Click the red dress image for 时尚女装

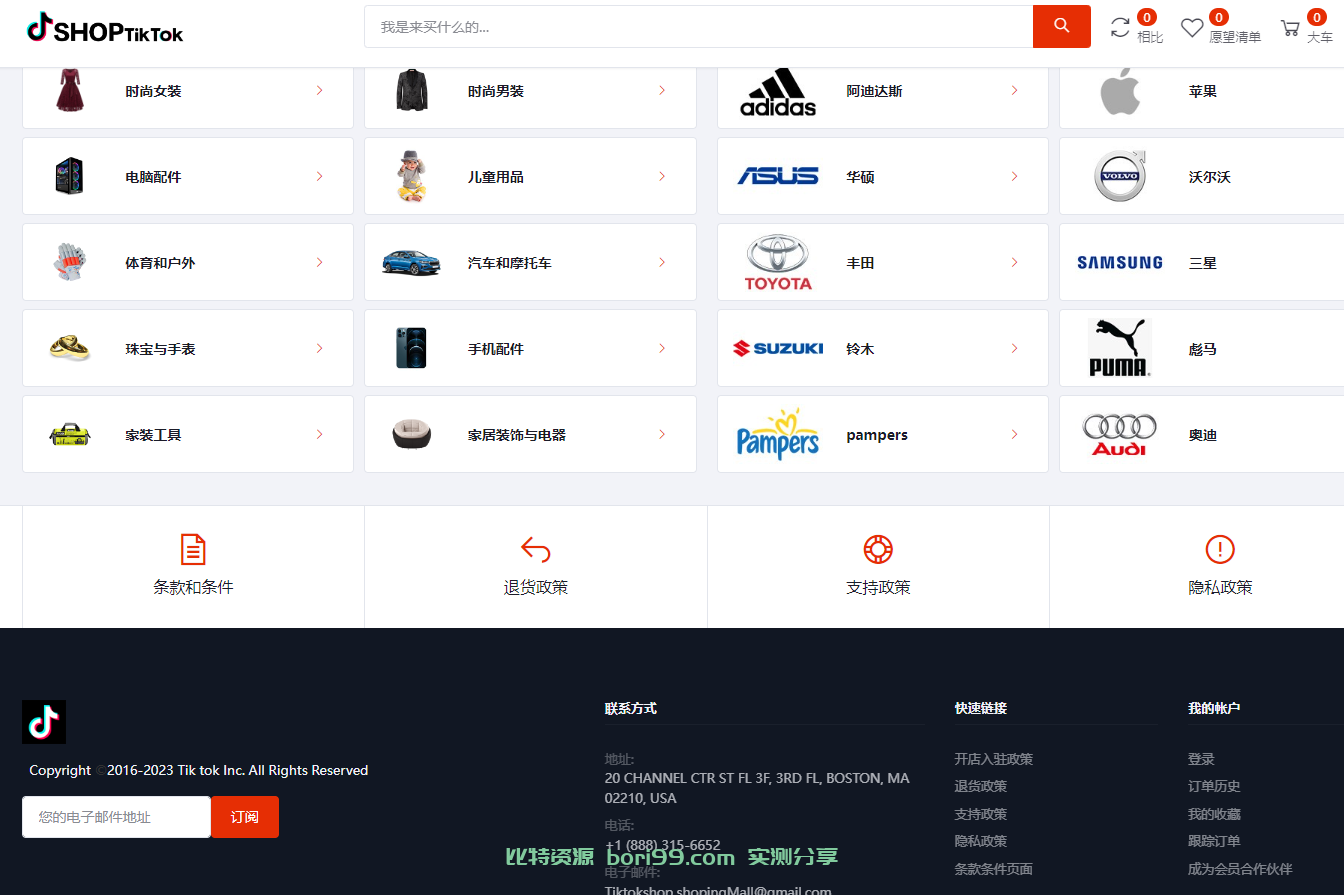pos(70,90)
